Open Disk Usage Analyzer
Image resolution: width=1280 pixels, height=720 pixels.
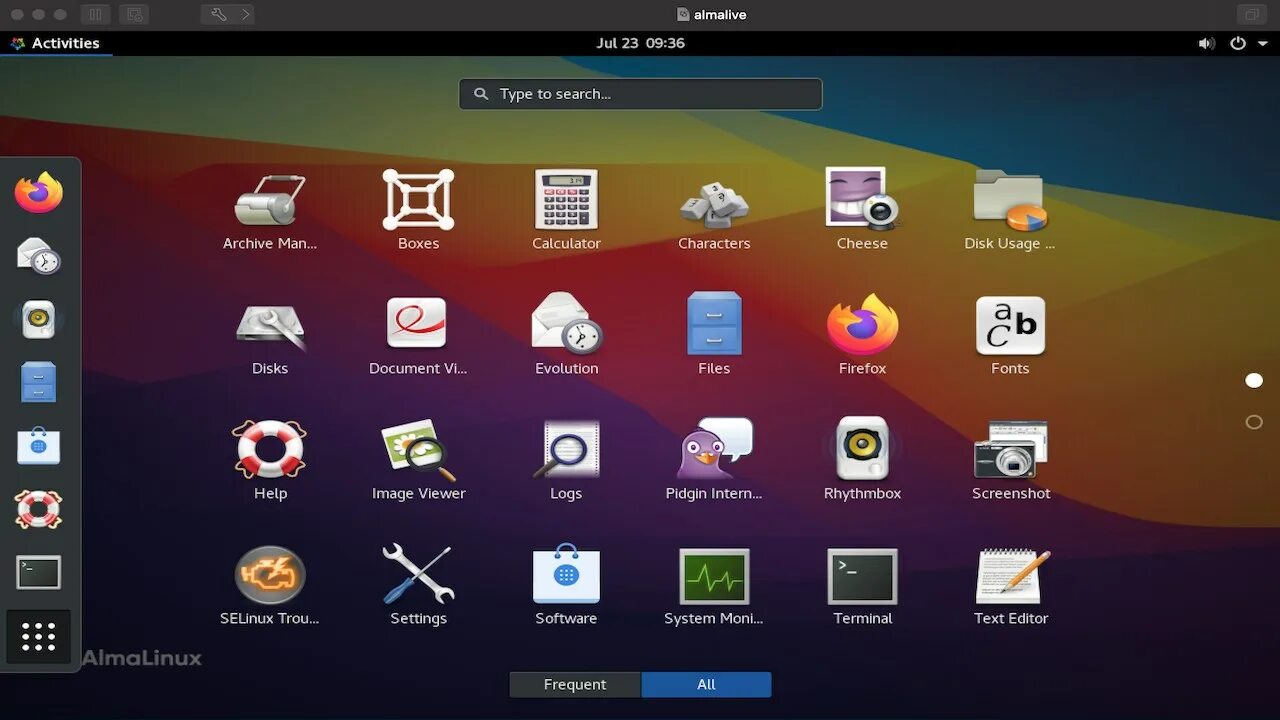click(x=1010, y=211)
